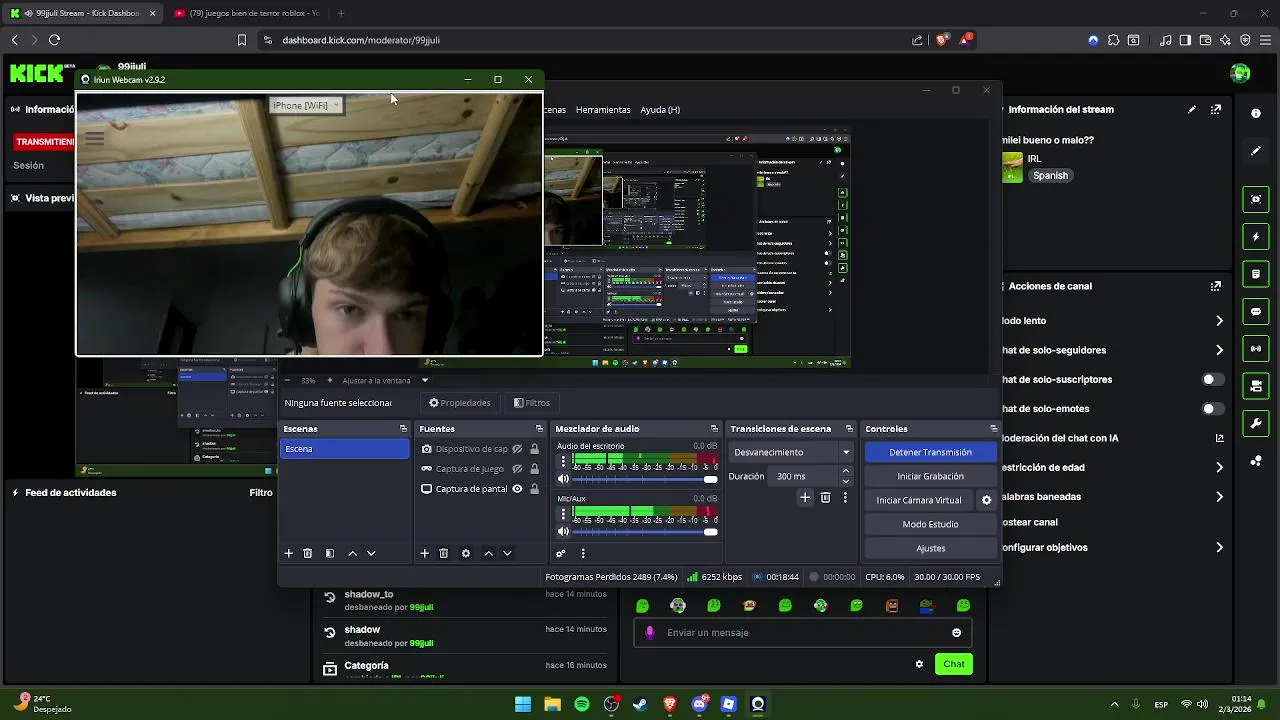The width and height of the screenshot is (1280, 720).
Task: Add a scene transition with plus icon
Action: point(805,497)
